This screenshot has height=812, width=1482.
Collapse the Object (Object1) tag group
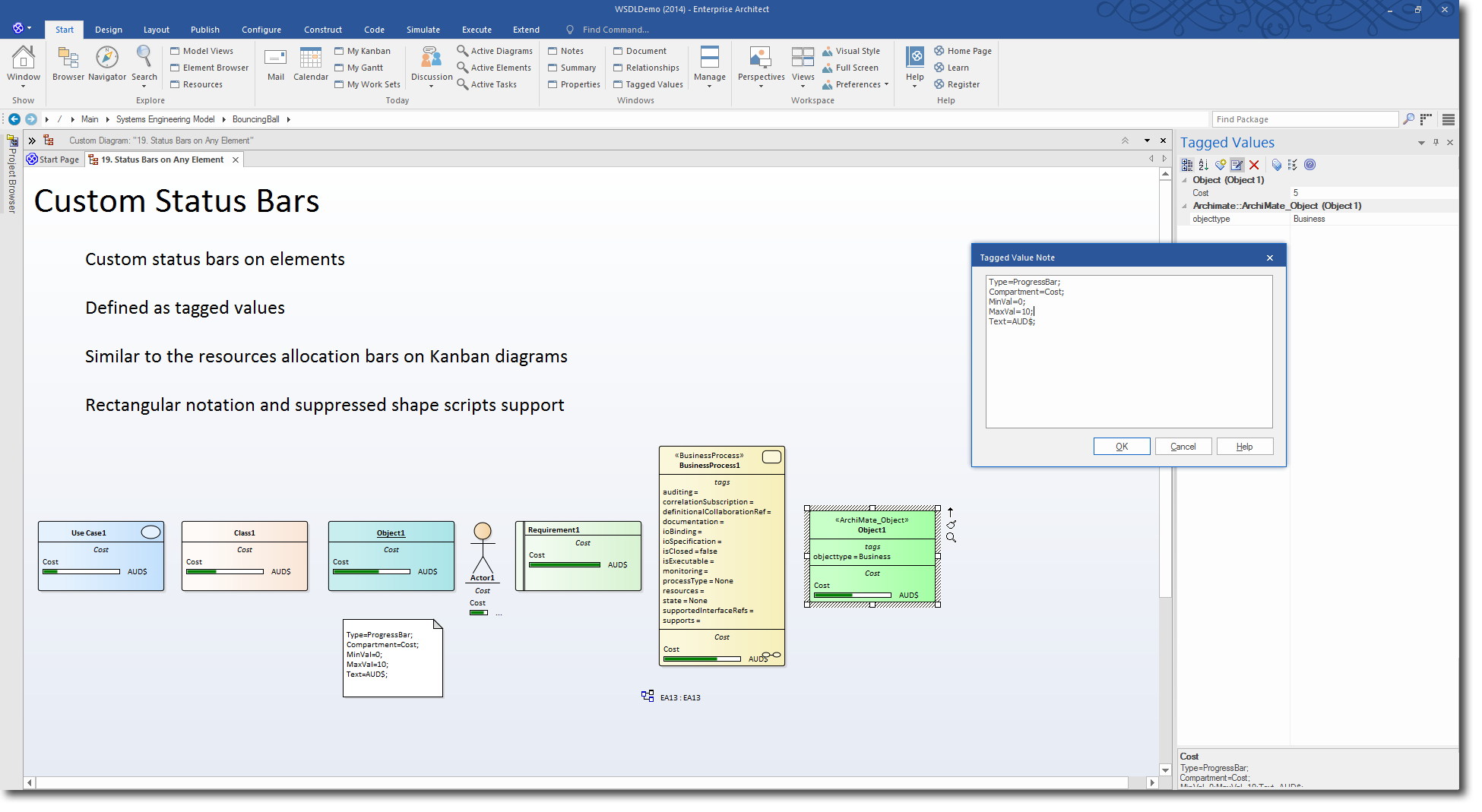click(x=1184, y=181)
